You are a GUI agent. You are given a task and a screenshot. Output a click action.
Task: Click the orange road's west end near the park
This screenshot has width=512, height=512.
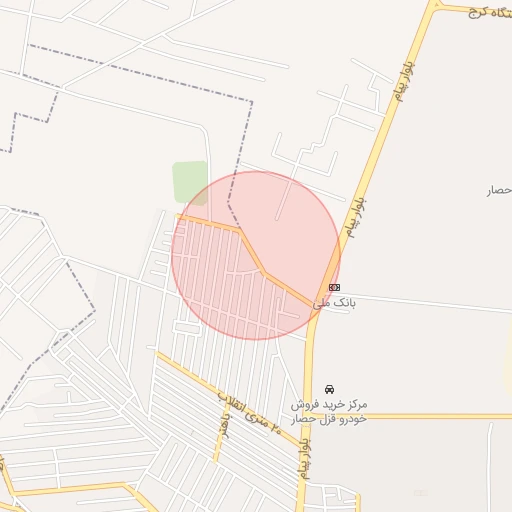[x=179, y=217]
